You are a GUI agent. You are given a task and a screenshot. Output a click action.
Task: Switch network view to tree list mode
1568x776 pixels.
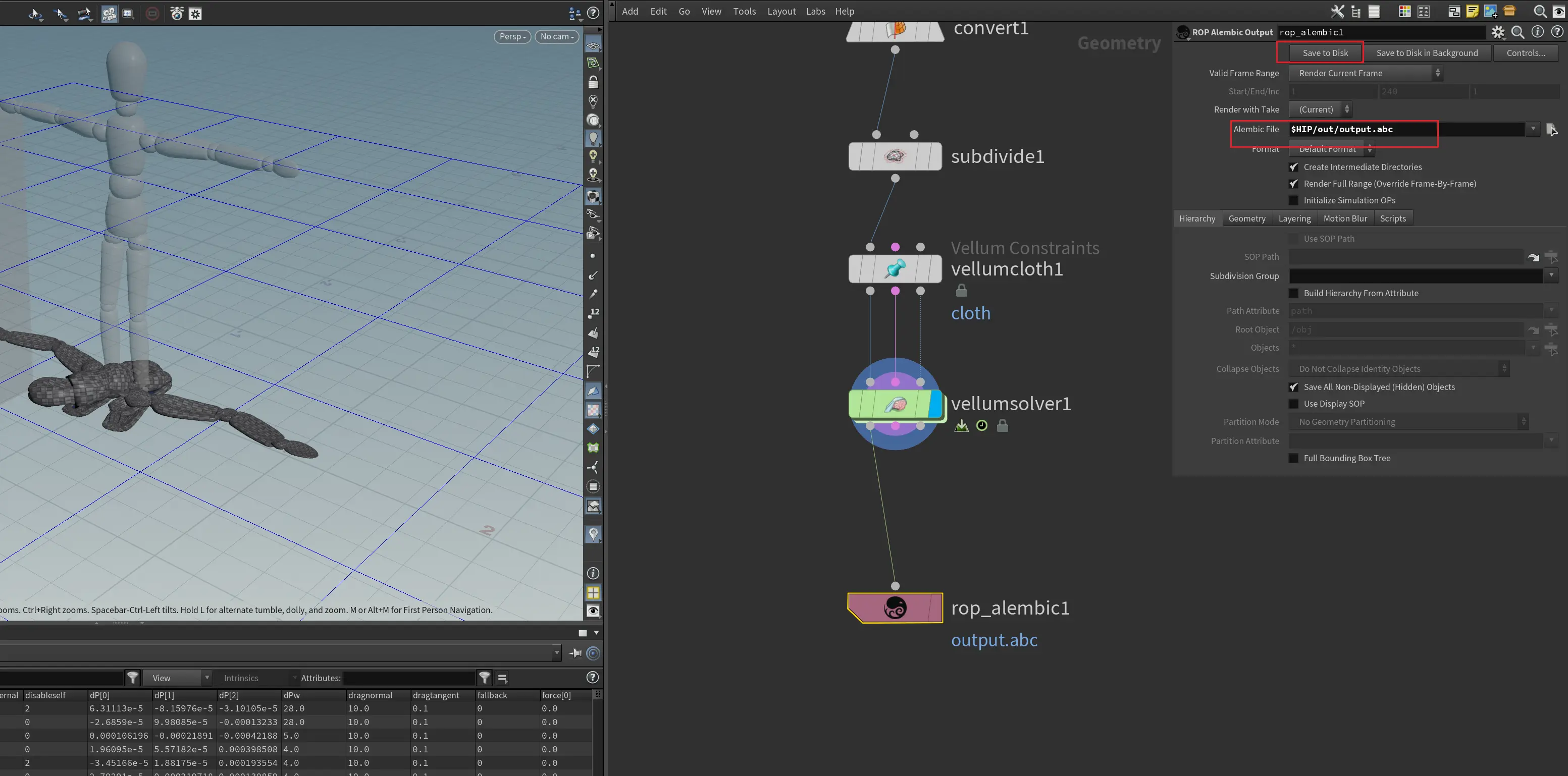point(1355,12)
